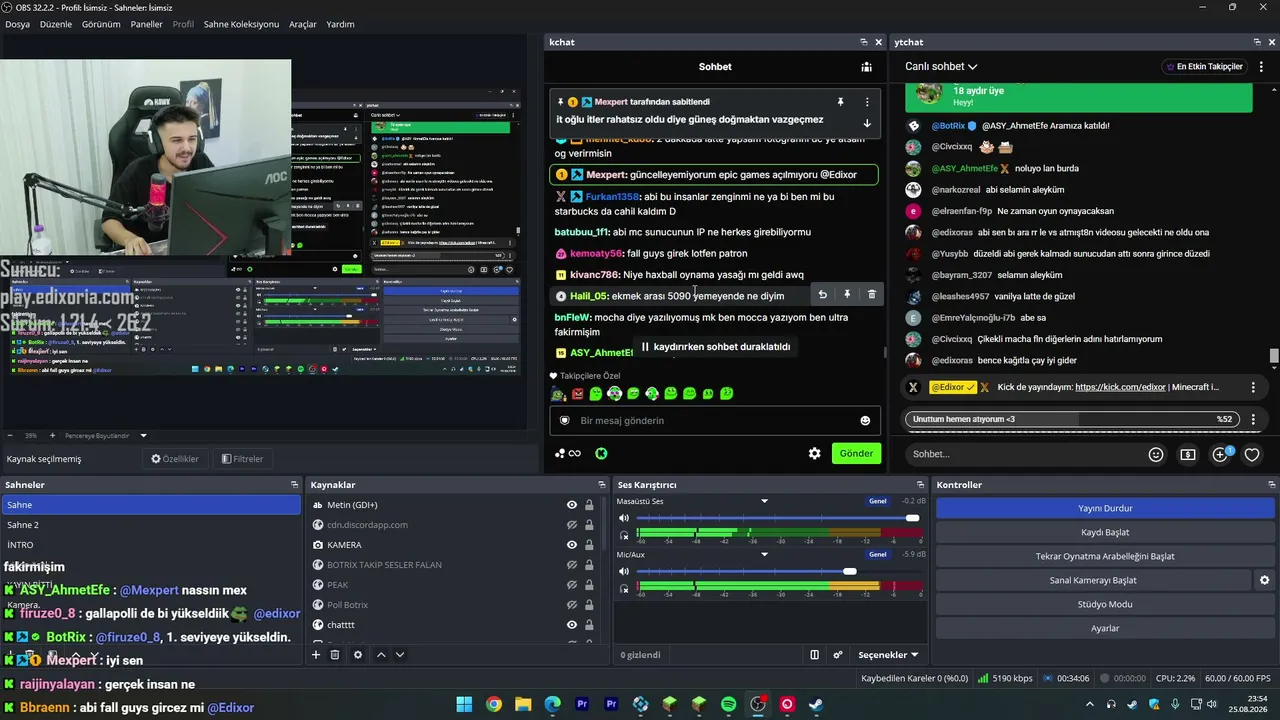Pin Halil_05's chat message
1280x720 pixels.
847,295
